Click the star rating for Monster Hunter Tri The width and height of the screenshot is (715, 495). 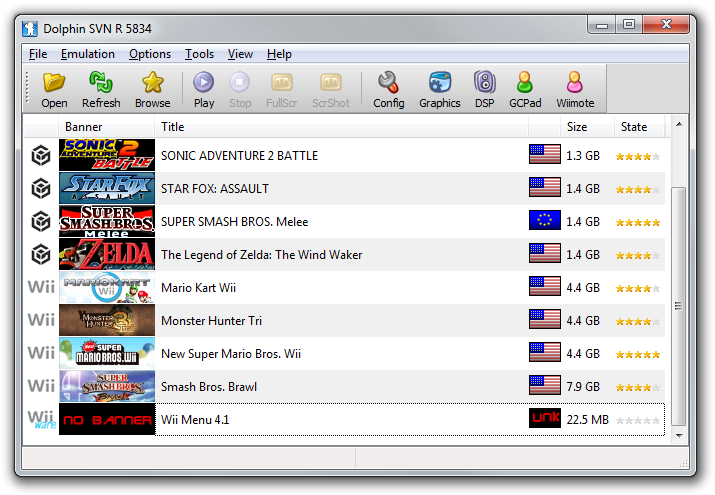(638, 321)
